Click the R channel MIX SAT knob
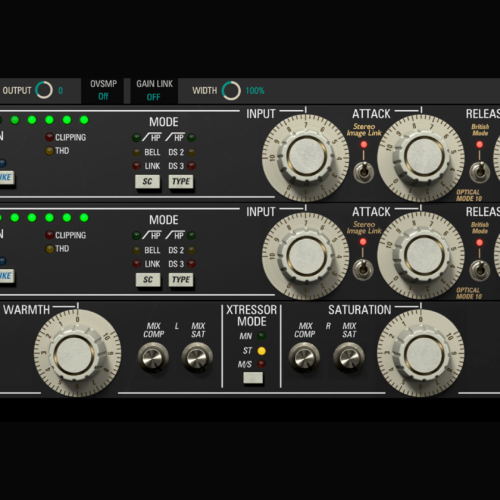The width and height of the screenshot is (500, 500). click(x=349, y=357)
